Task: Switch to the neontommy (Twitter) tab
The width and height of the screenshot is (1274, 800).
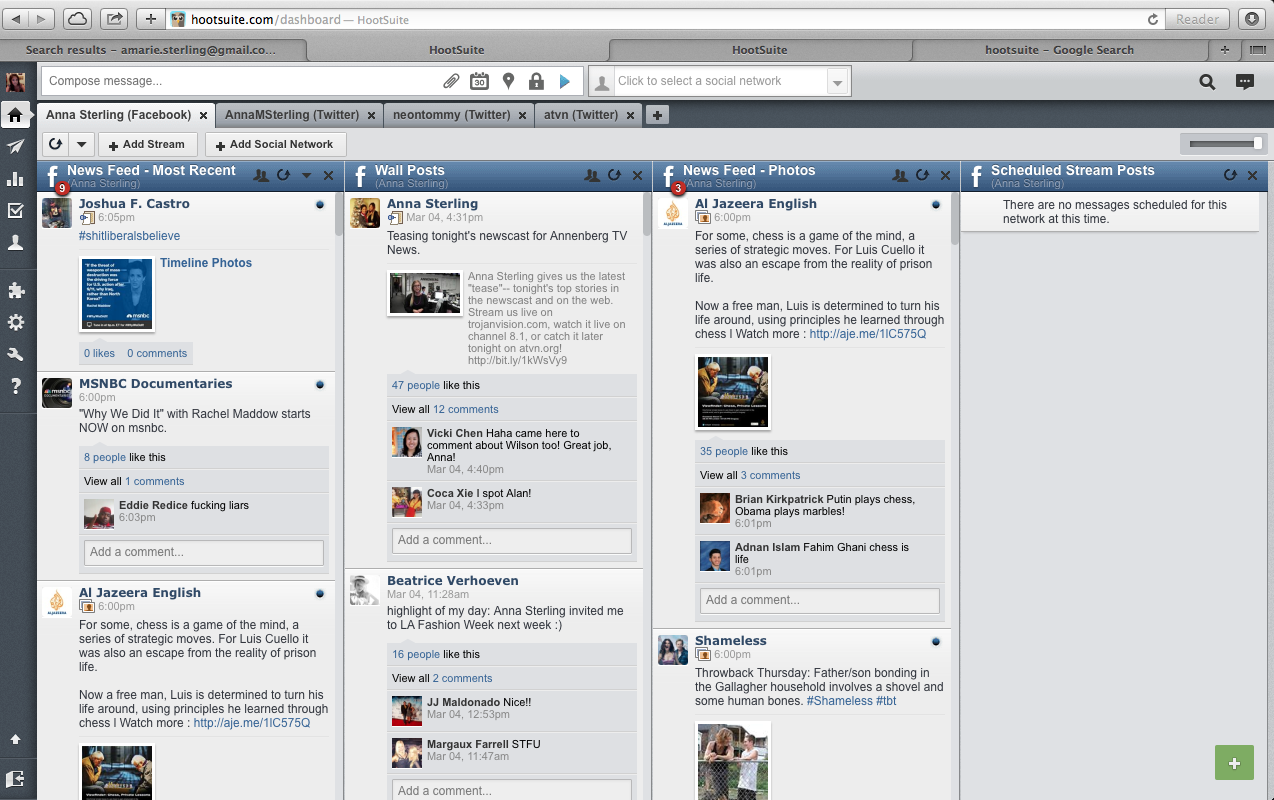Action: pyautogui.click(x=451, y=115)
